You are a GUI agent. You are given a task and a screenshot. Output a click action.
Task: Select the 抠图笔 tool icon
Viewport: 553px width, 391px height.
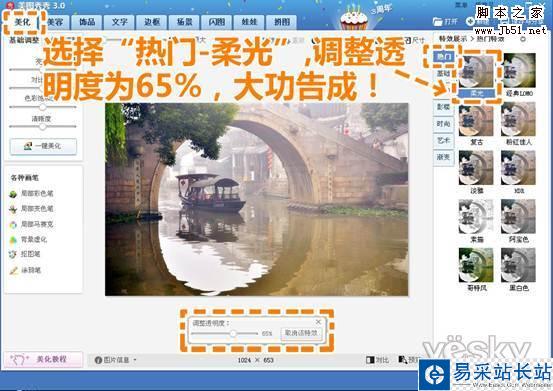(13, 254)
